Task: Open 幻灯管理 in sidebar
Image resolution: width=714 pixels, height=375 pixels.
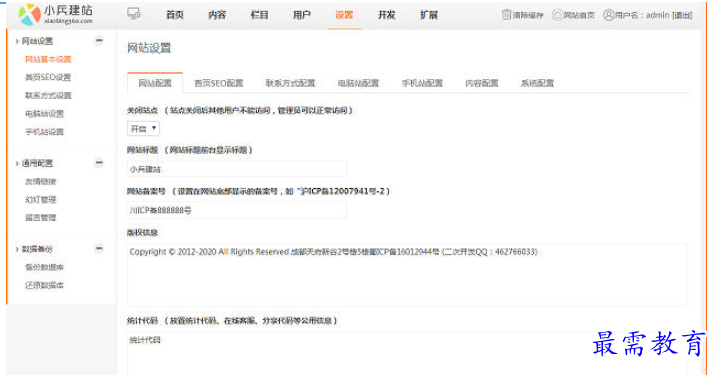Action: coord(41,200)
